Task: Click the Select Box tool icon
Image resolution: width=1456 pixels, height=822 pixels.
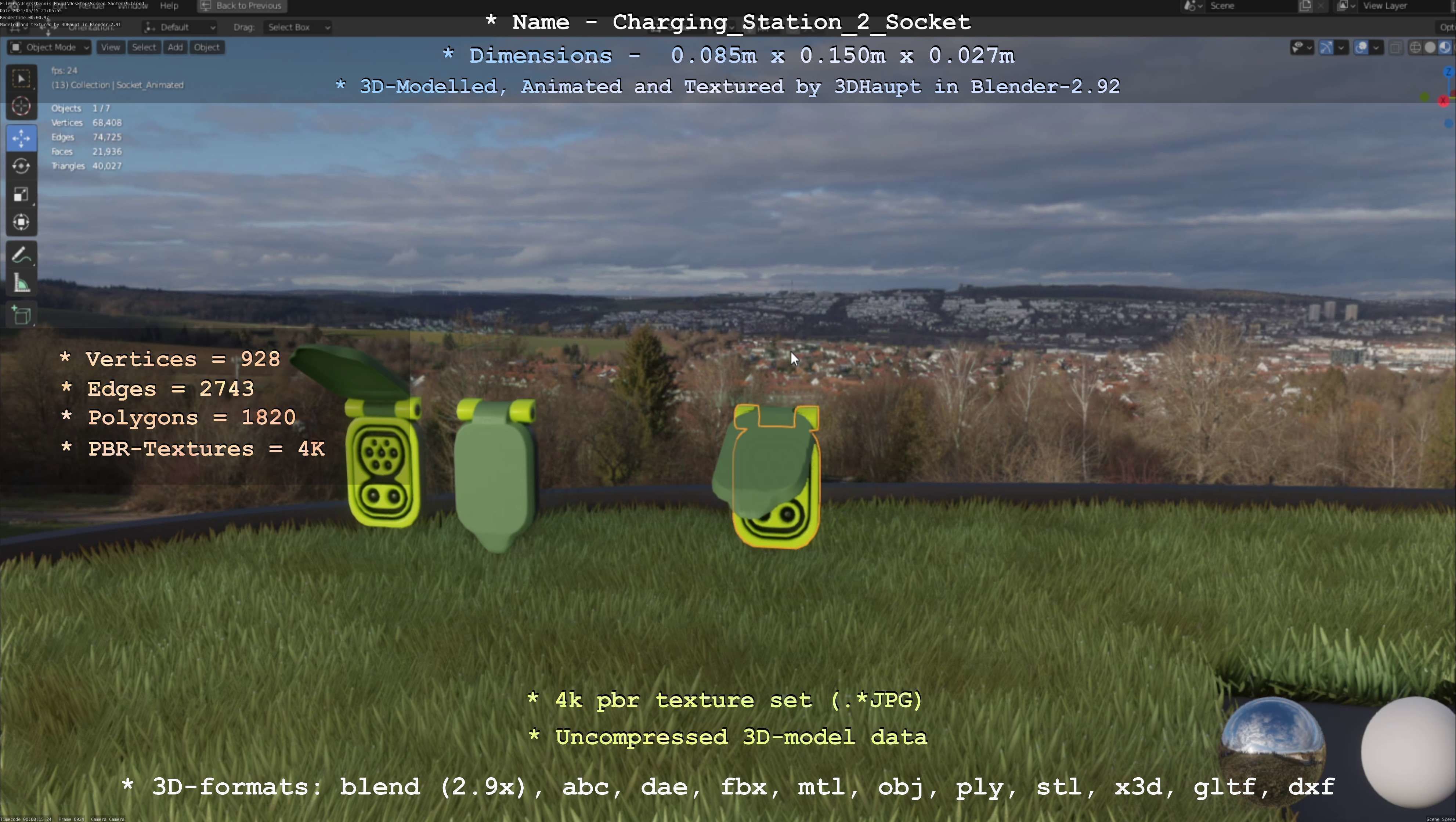Action: tap(21, 79)
